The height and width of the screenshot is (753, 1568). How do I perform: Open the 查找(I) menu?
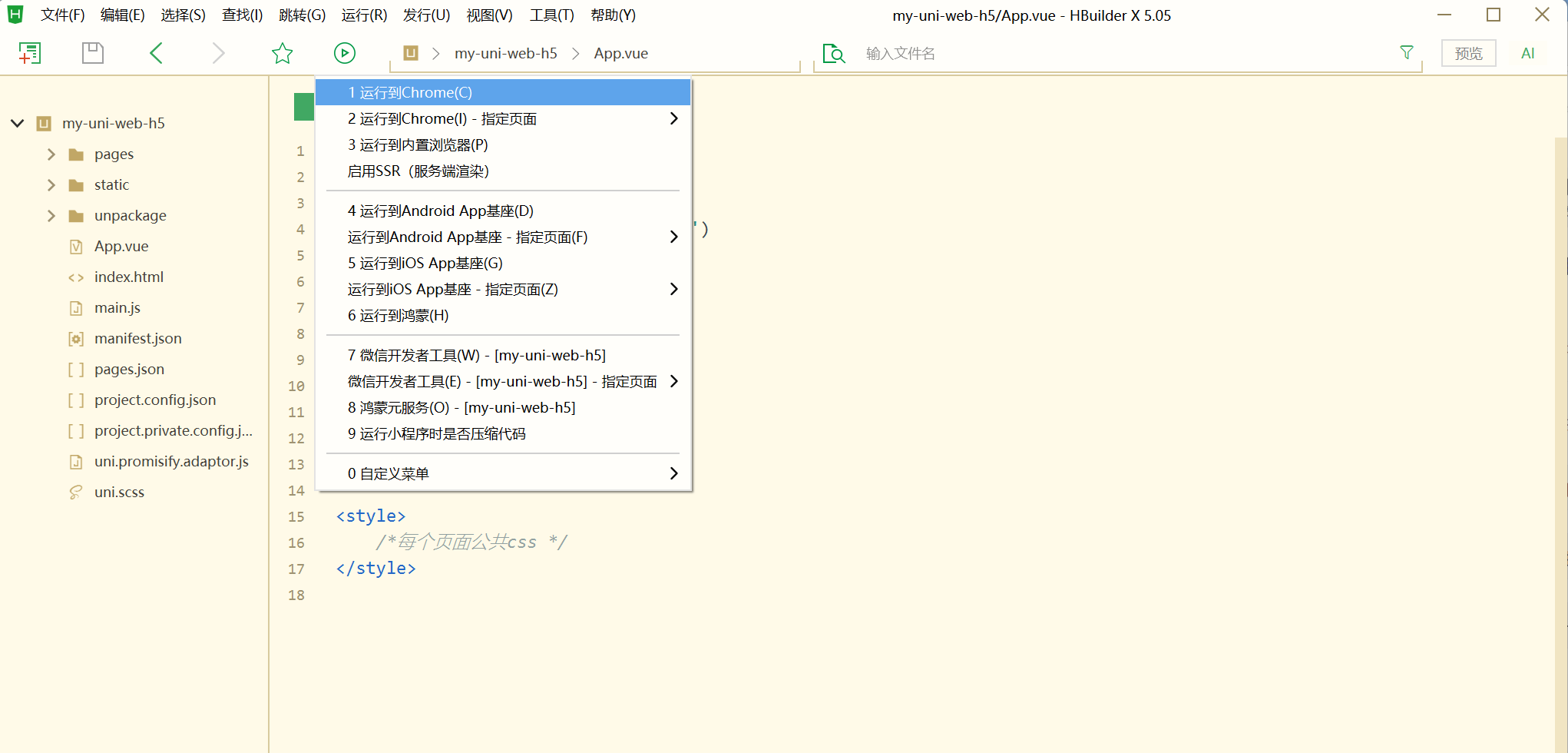(x=243, y=15)
